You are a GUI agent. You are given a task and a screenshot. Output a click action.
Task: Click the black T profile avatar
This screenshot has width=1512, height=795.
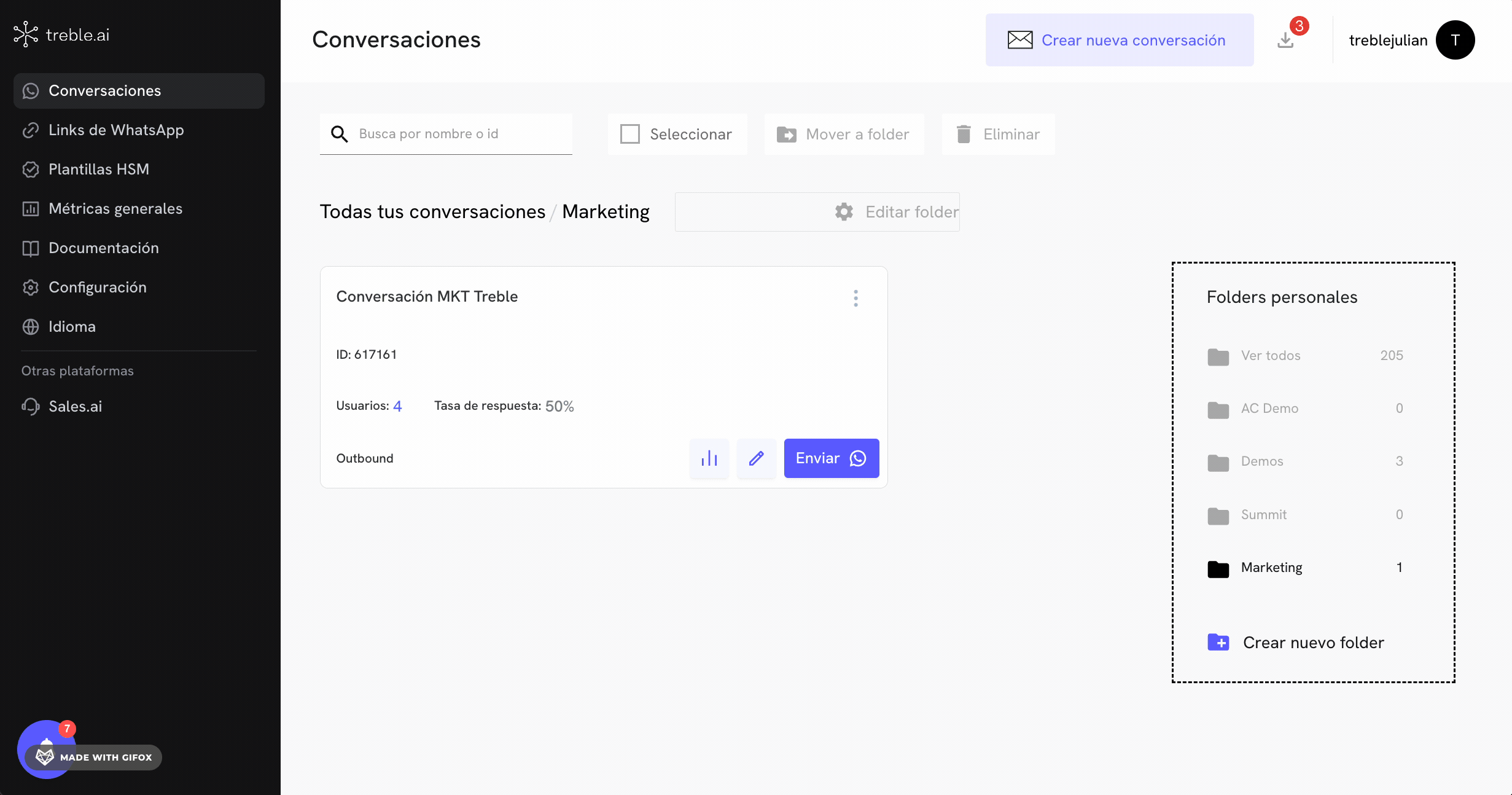(1455, 40)
